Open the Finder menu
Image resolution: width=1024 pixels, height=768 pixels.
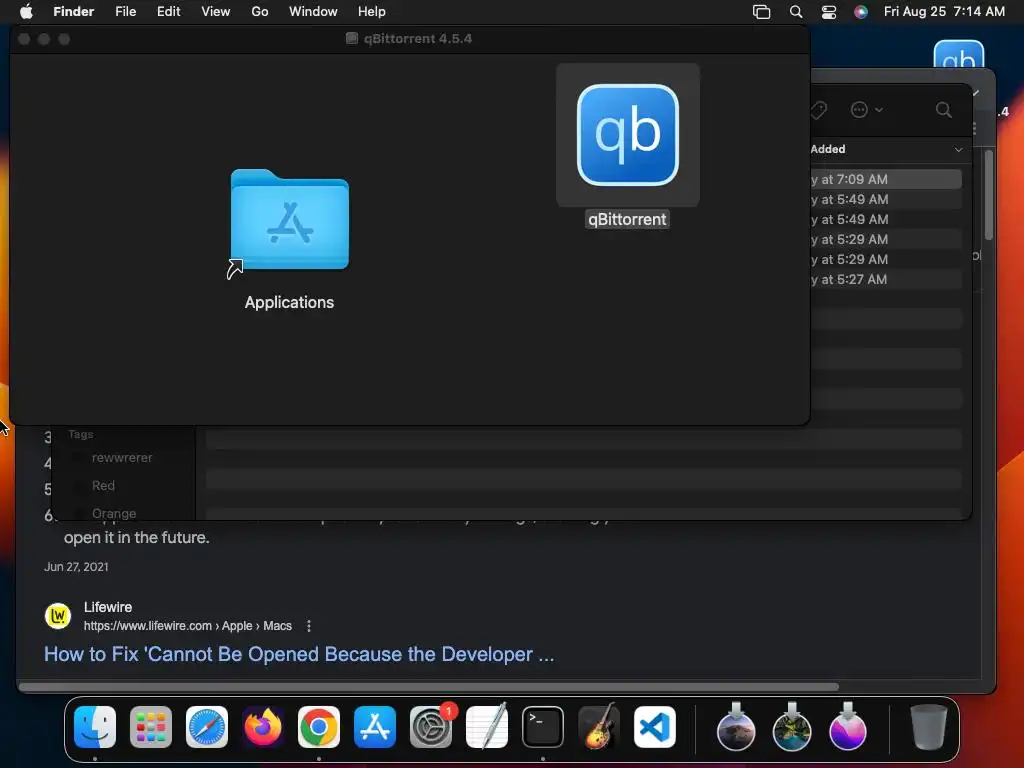(74, 11)
